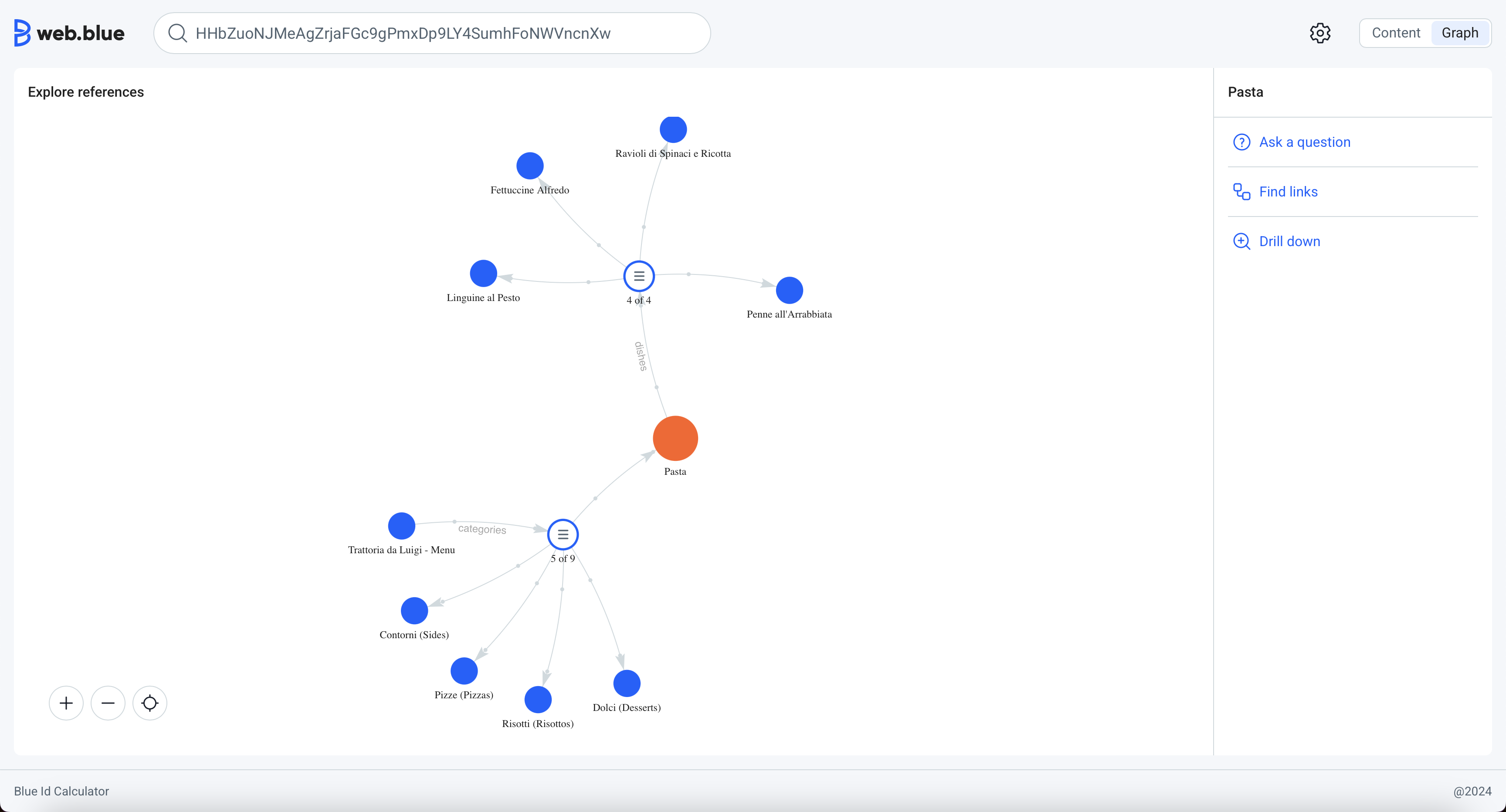The image size is (1506, 812).
Task: Select the Linguine al Pesto node
Action: 484,274
